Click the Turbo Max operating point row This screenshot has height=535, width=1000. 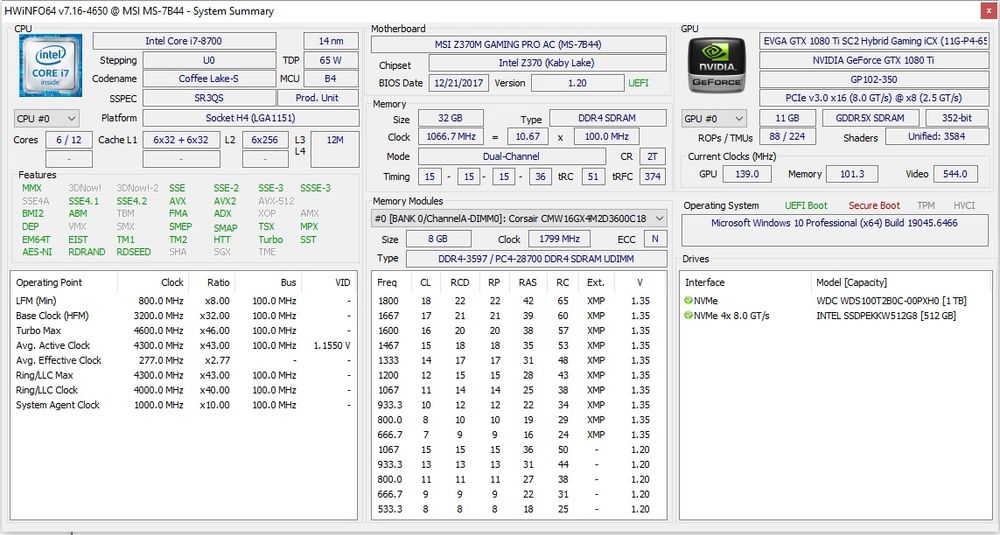click(x=183, y=330)
